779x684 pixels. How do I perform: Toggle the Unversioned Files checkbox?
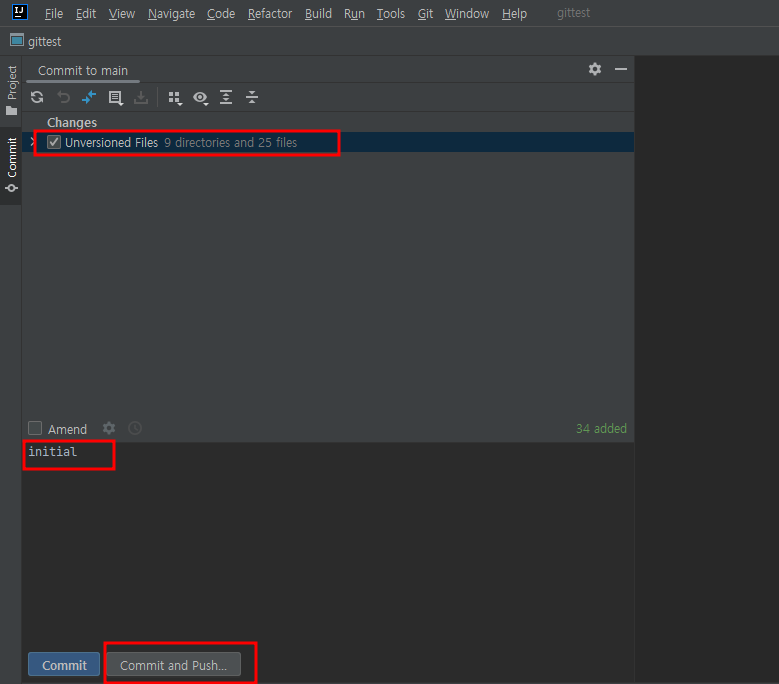click(54, 142)
